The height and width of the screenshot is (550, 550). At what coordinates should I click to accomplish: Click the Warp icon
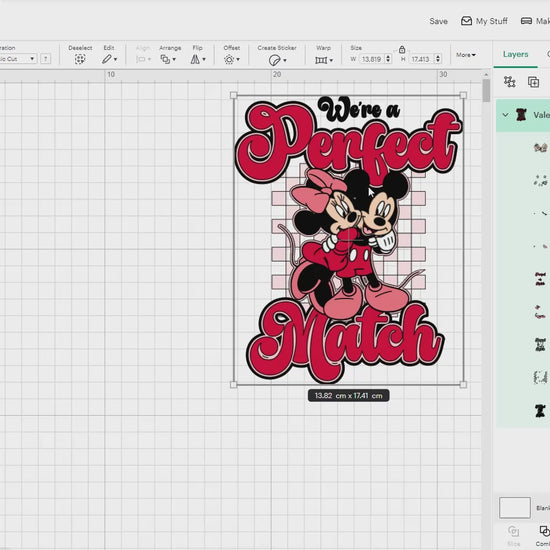[321, 60]
